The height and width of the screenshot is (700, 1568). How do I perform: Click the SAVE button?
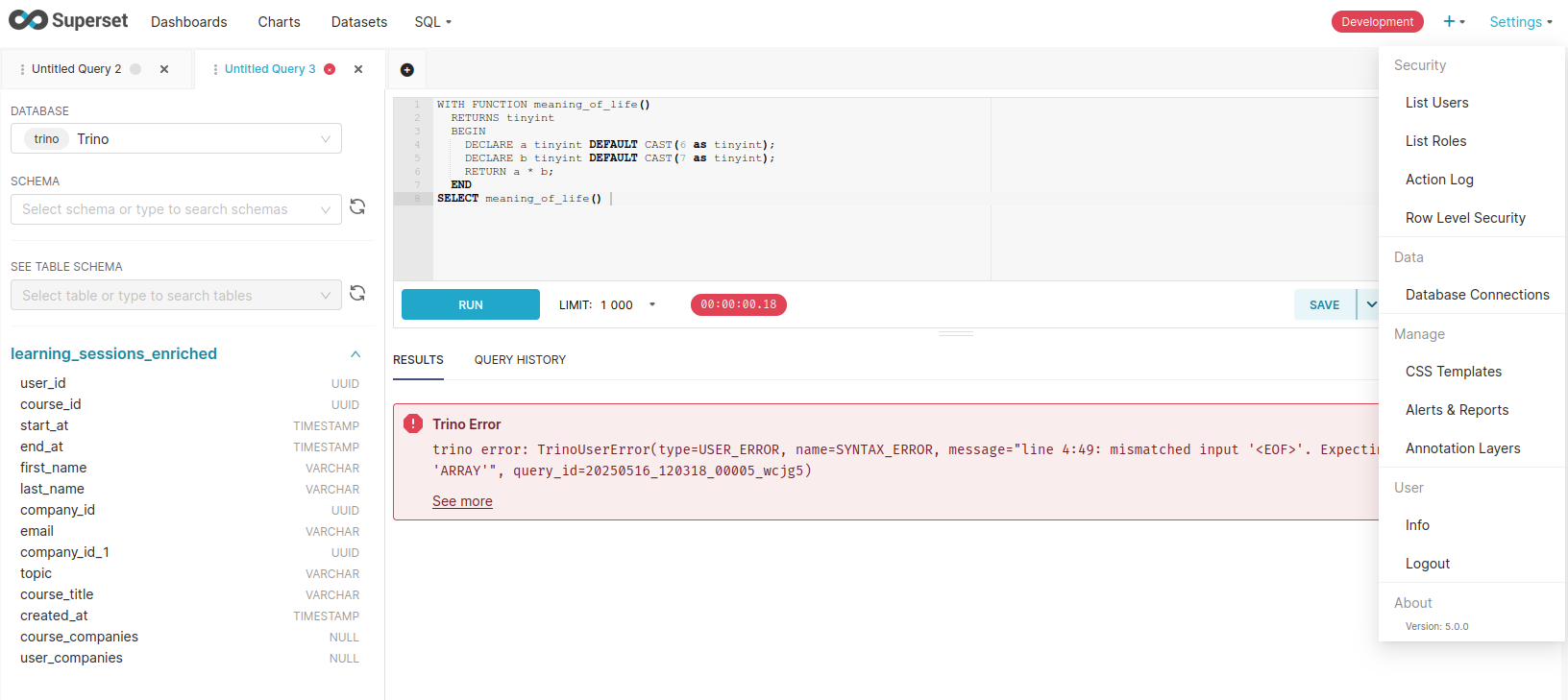click(x=1325, y=304)
